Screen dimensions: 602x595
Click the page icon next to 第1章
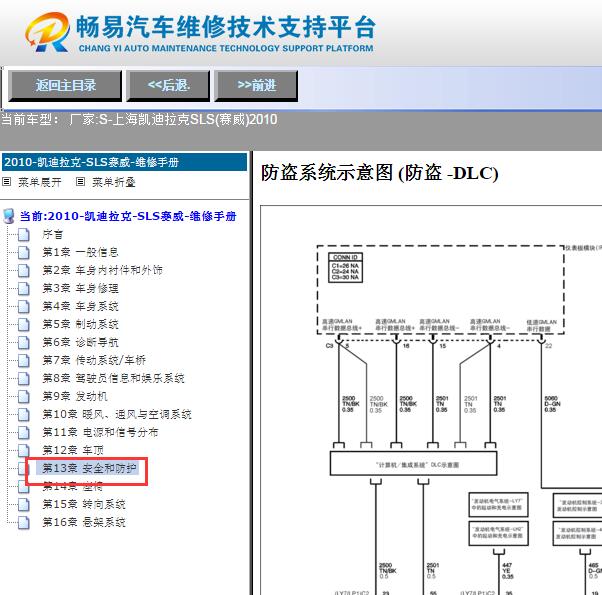coord(24,252)
